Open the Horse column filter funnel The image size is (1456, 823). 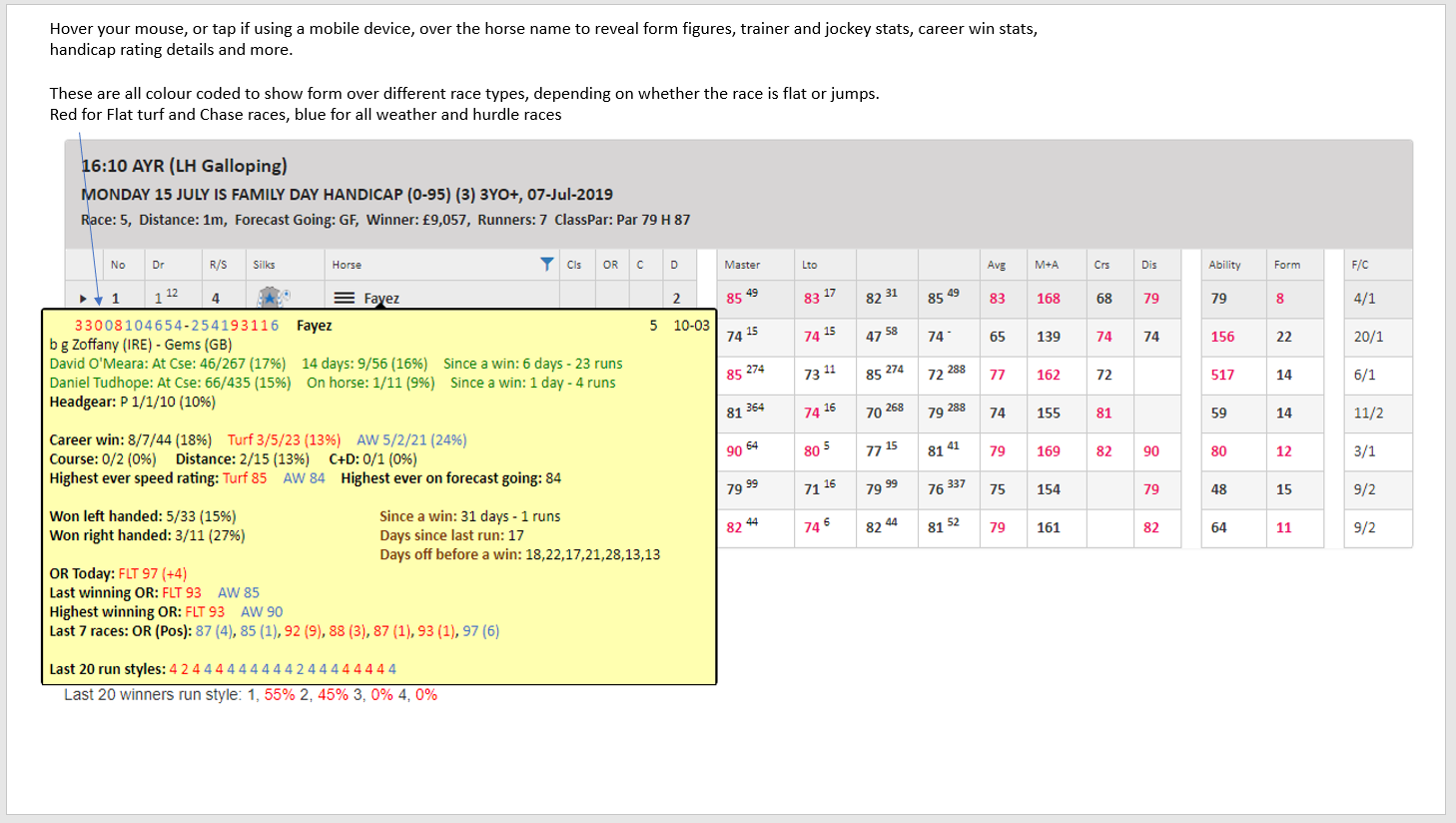tap(546, 264)
